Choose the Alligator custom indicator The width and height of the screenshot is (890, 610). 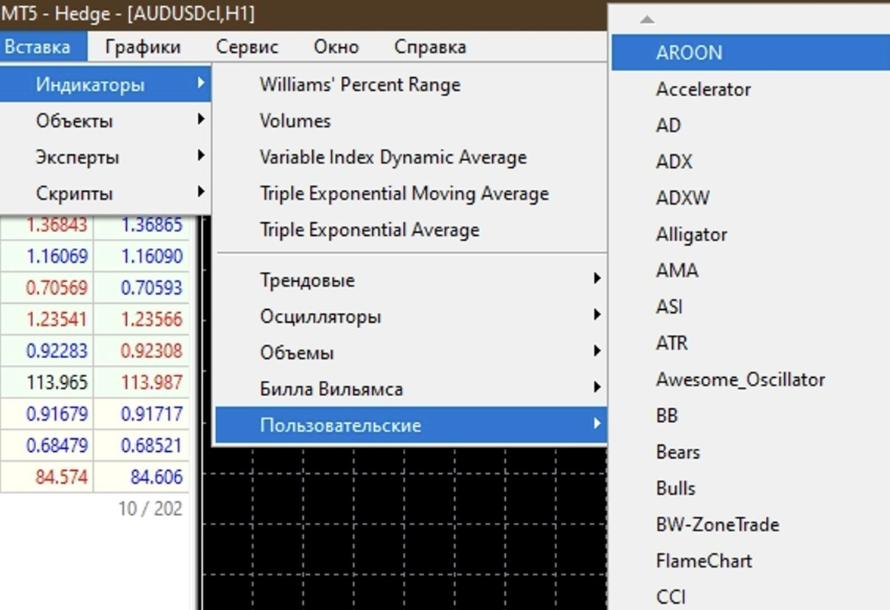coord(750,234)
